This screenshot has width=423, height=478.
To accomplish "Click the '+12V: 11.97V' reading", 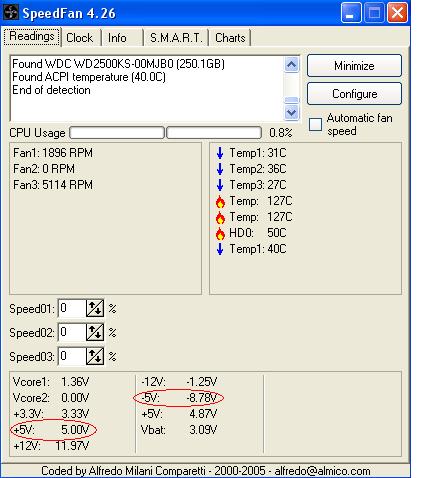I will [51, 446].
